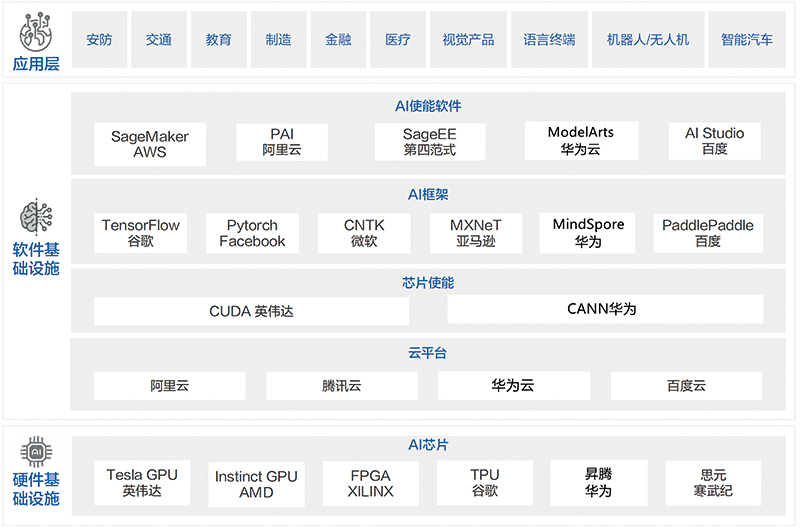
Task: Click the 软件基础设施 layer label
Action: (36, 259)
